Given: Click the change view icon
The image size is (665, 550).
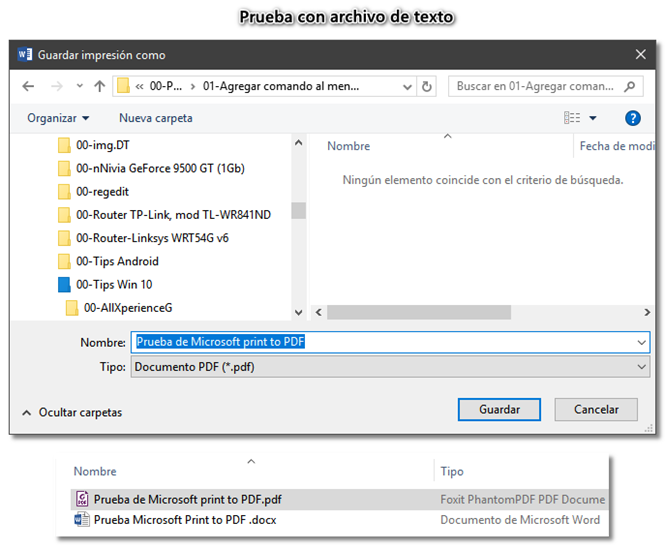Looking at the screenshot, I should 572,117.
